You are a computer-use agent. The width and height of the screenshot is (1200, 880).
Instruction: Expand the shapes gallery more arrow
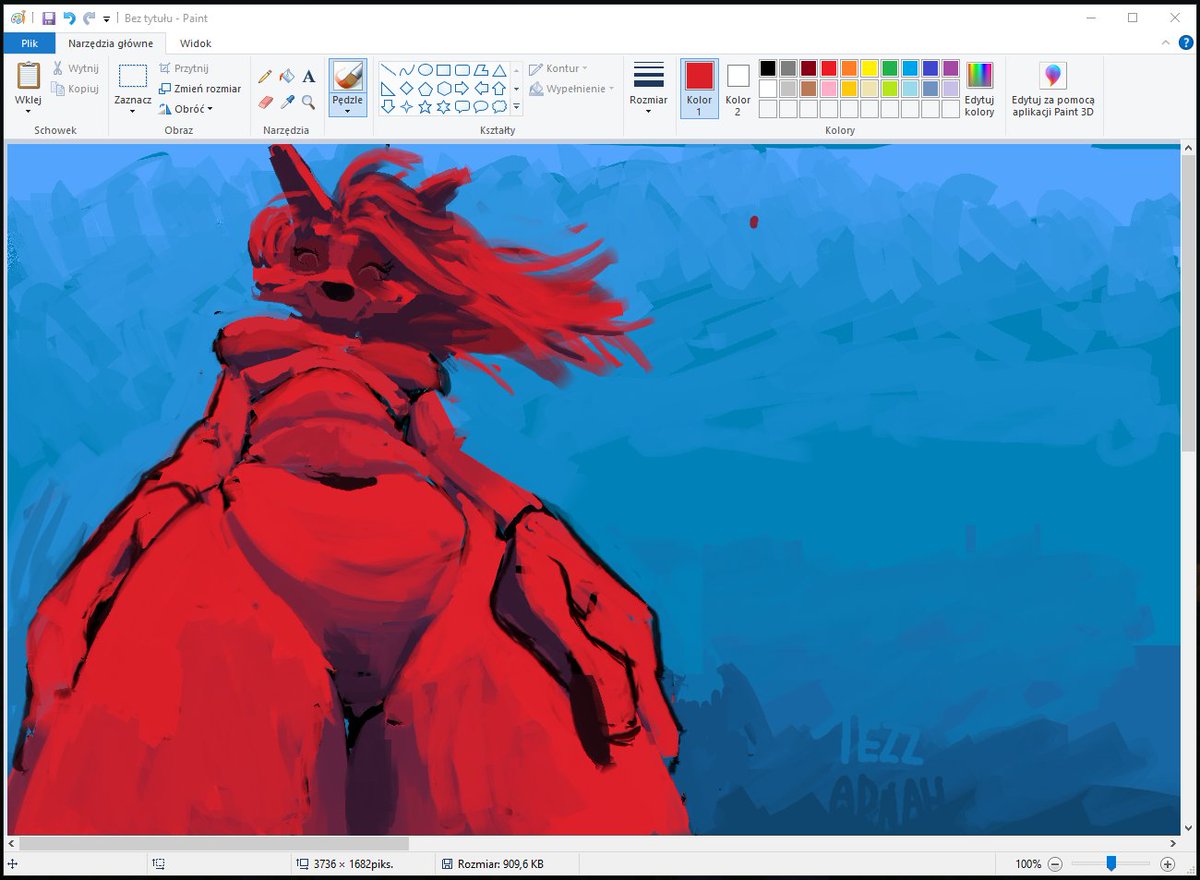[x=516, y=106]
